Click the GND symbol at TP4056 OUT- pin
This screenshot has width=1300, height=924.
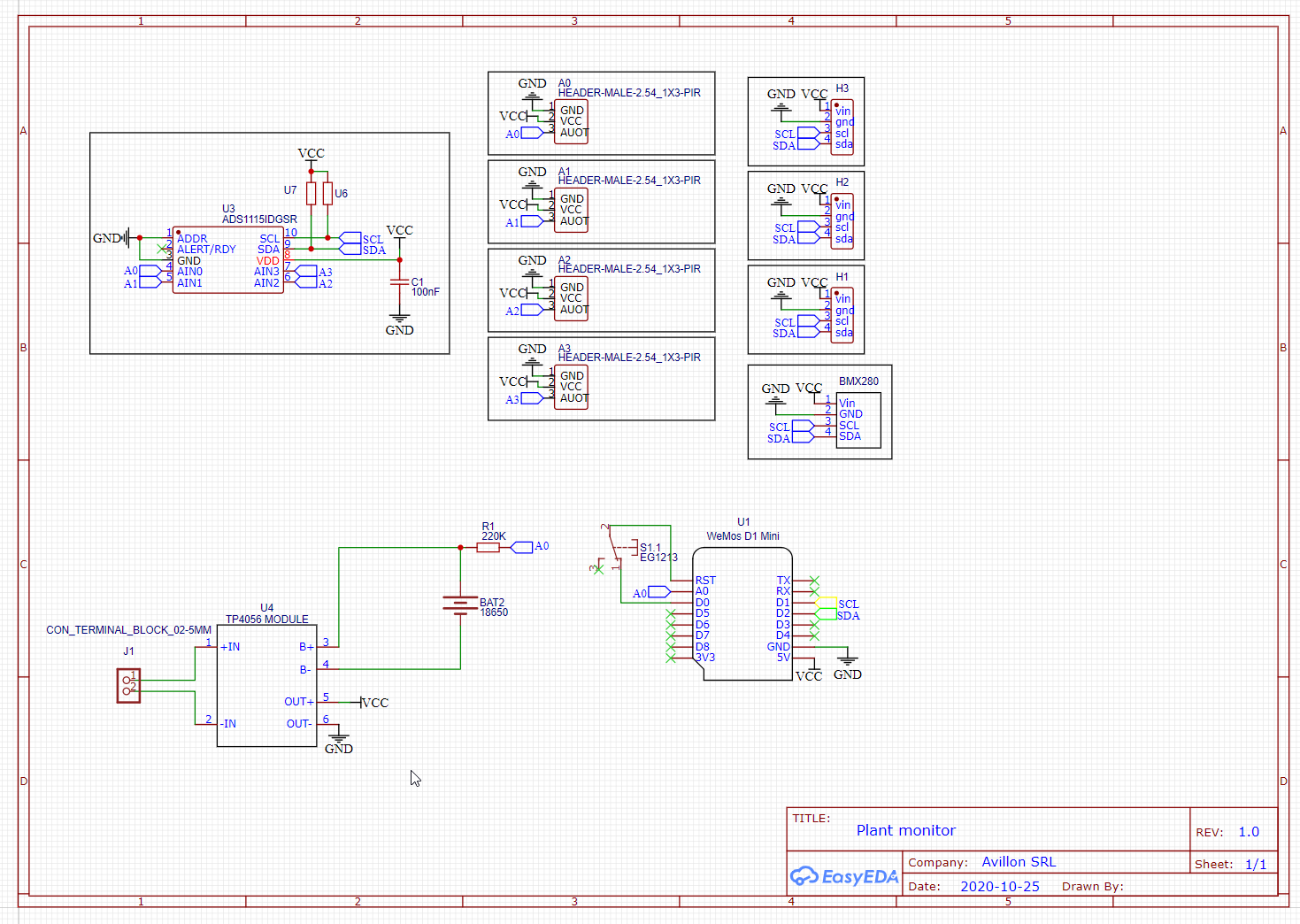point(338,743)
